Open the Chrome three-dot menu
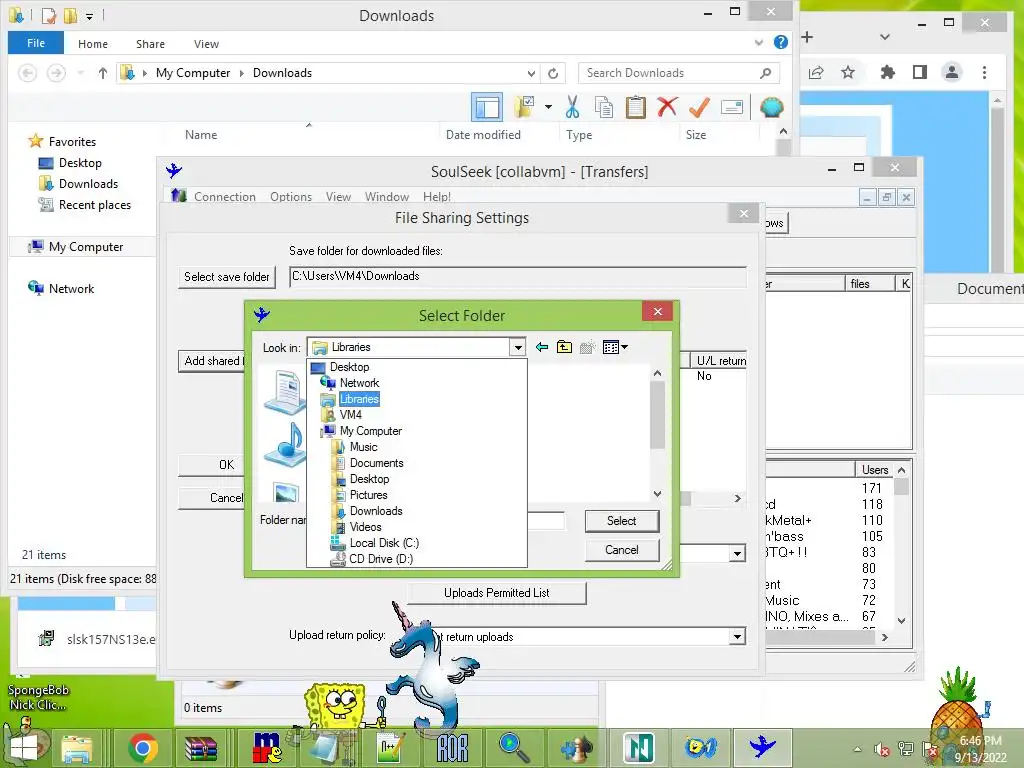 984,72
